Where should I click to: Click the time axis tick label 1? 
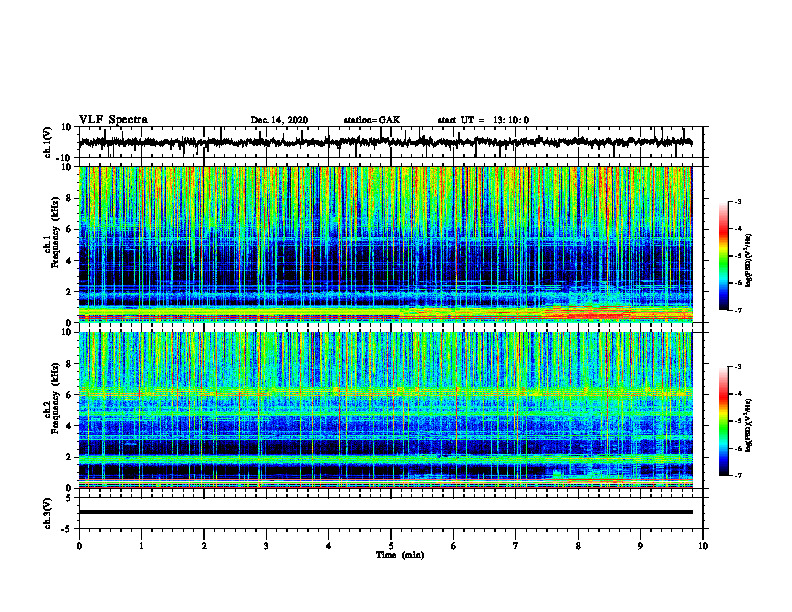(x=141, y=546)
